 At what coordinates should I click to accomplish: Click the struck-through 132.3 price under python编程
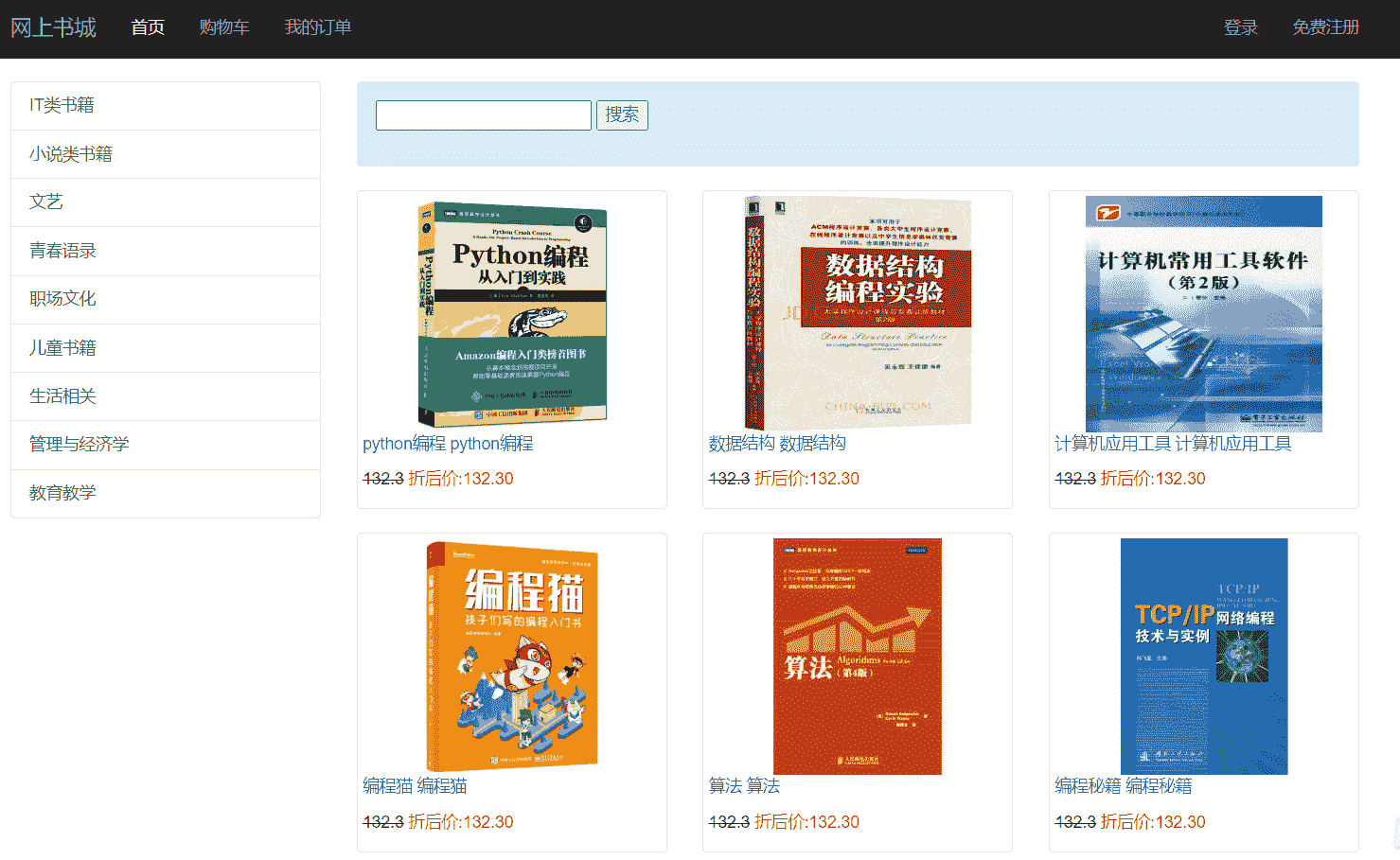pyautogui.click(x=383, y=479)
